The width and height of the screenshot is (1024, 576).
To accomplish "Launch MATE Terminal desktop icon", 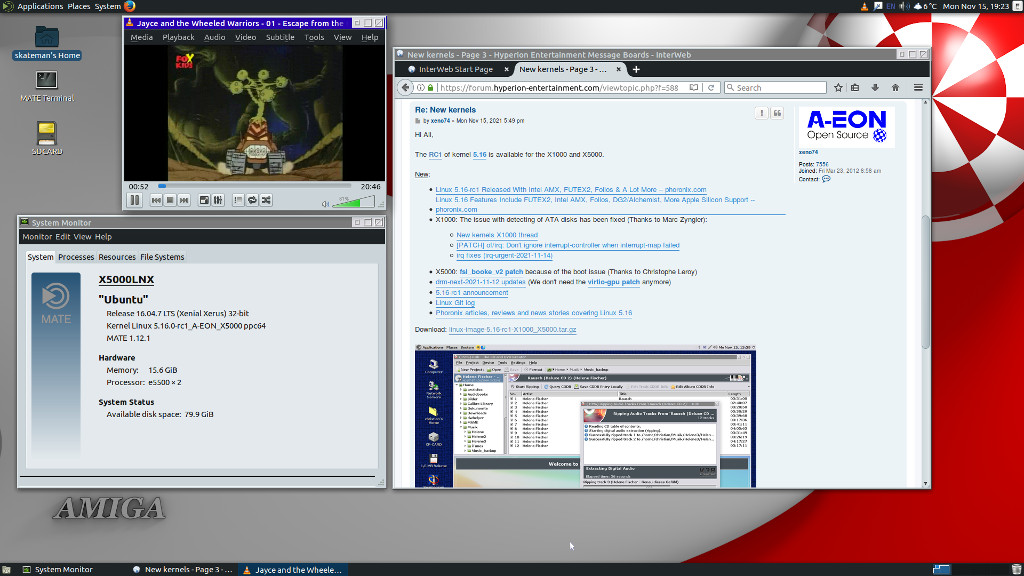I will pyautogui.click(x=47, y=86).
